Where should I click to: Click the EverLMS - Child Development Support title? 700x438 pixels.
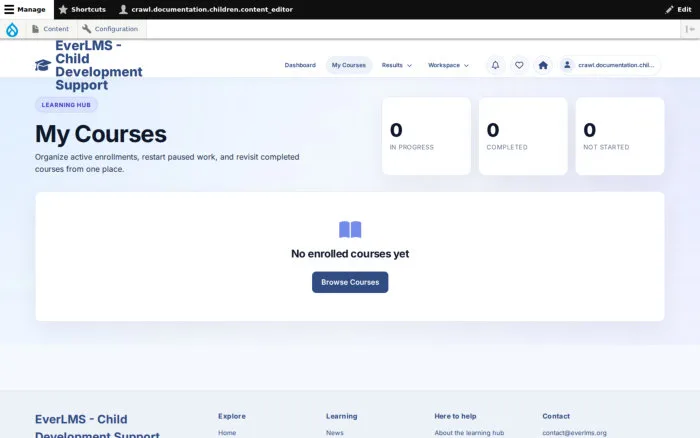pos(99,65)
